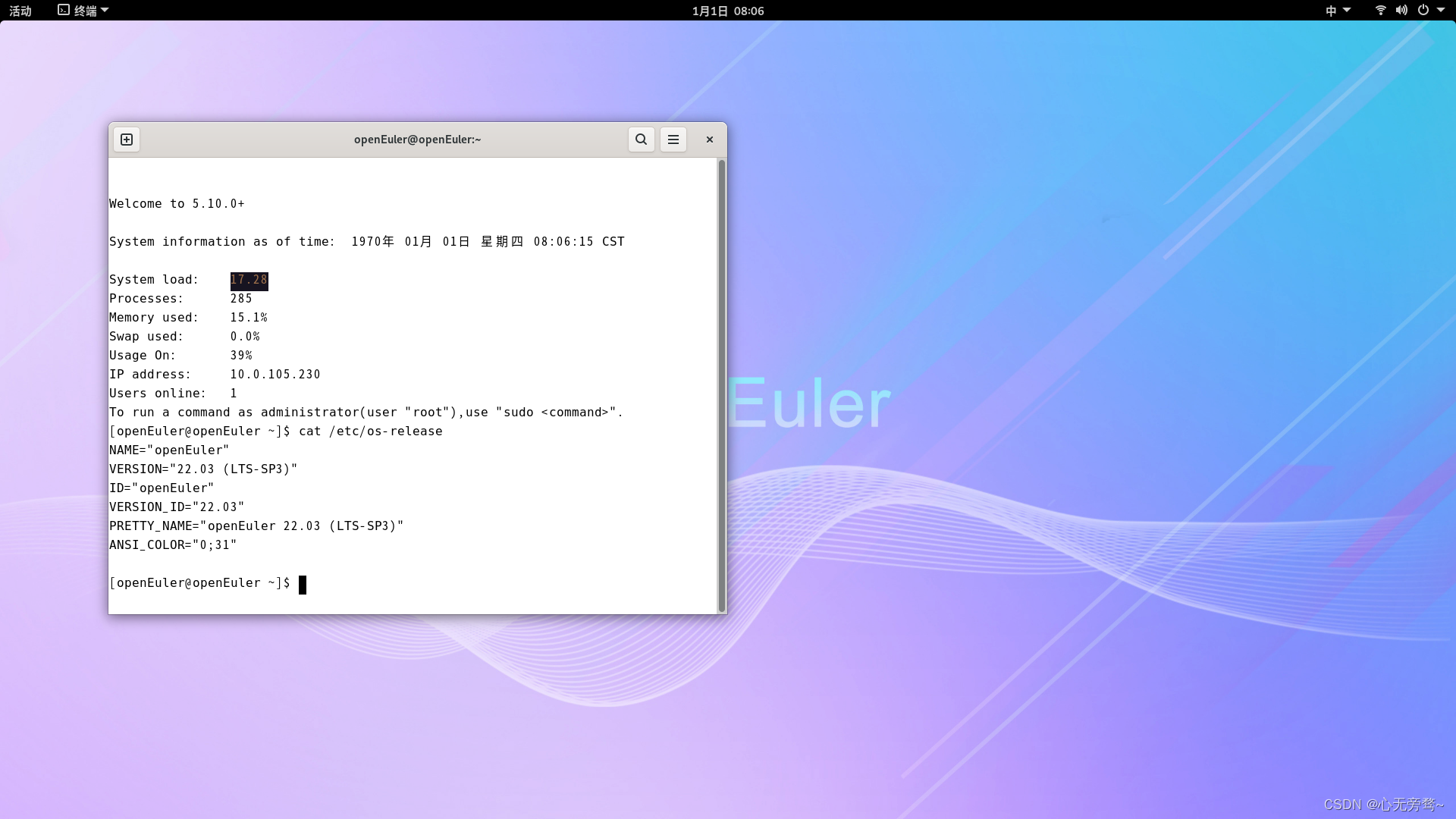This screenshot has height=819, width=1456.
Task: Click the terminal icon in top bar
Action: 64,10
